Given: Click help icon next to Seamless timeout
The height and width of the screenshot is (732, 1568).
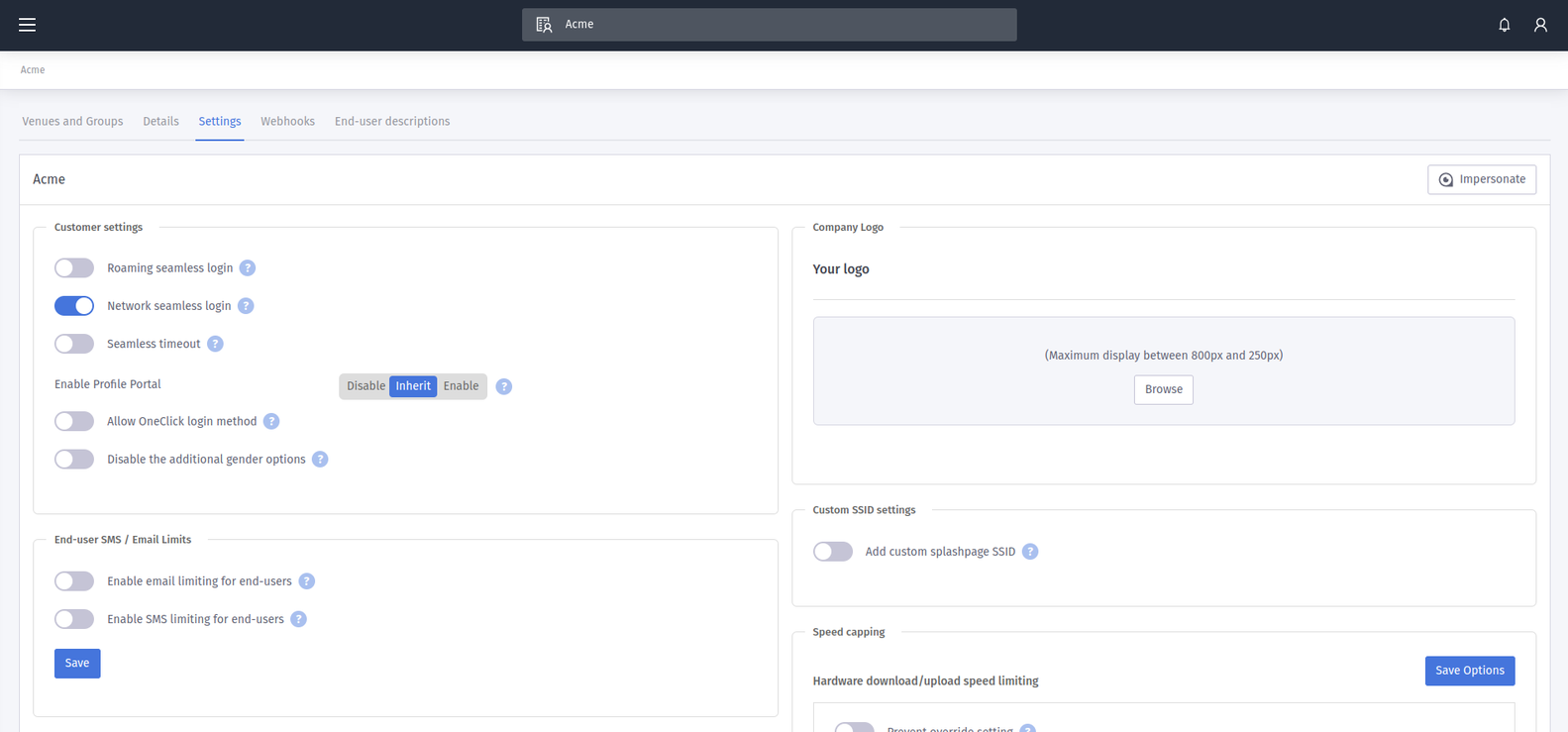Looking at the screenshot, I should click(215, 344).
